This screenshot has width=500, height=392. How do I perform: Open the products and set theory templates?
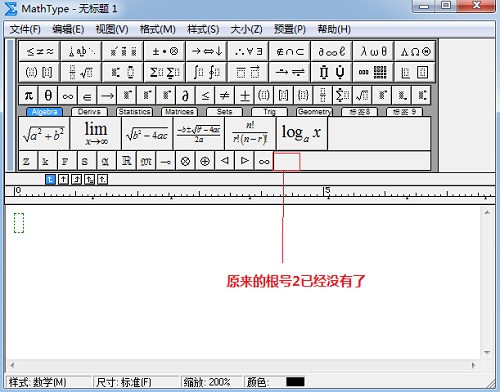tap(331, 72)
